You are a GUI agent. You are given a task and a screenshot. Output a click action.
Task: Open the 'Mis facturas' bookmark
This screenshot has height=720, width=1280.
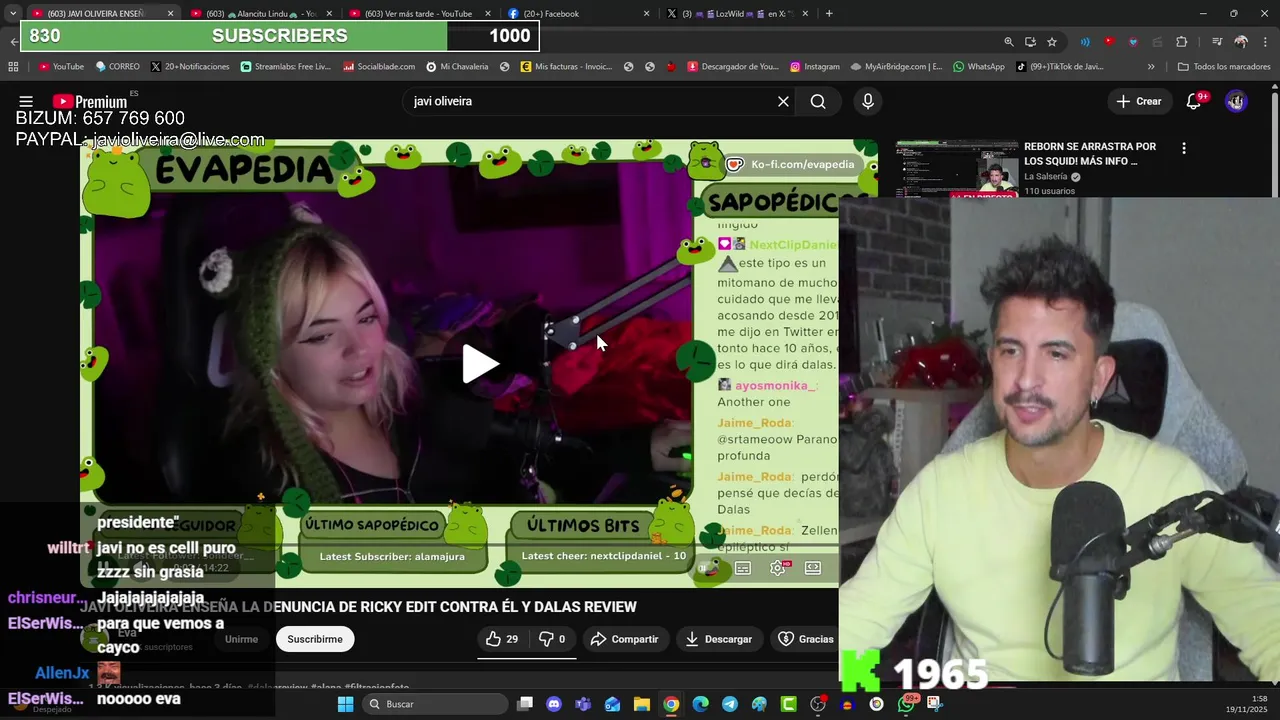tap(566, 67)
